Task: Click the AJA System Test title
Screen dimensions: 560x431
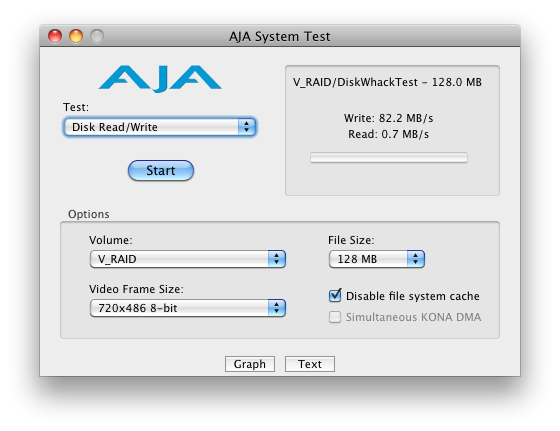Action: 280,36
